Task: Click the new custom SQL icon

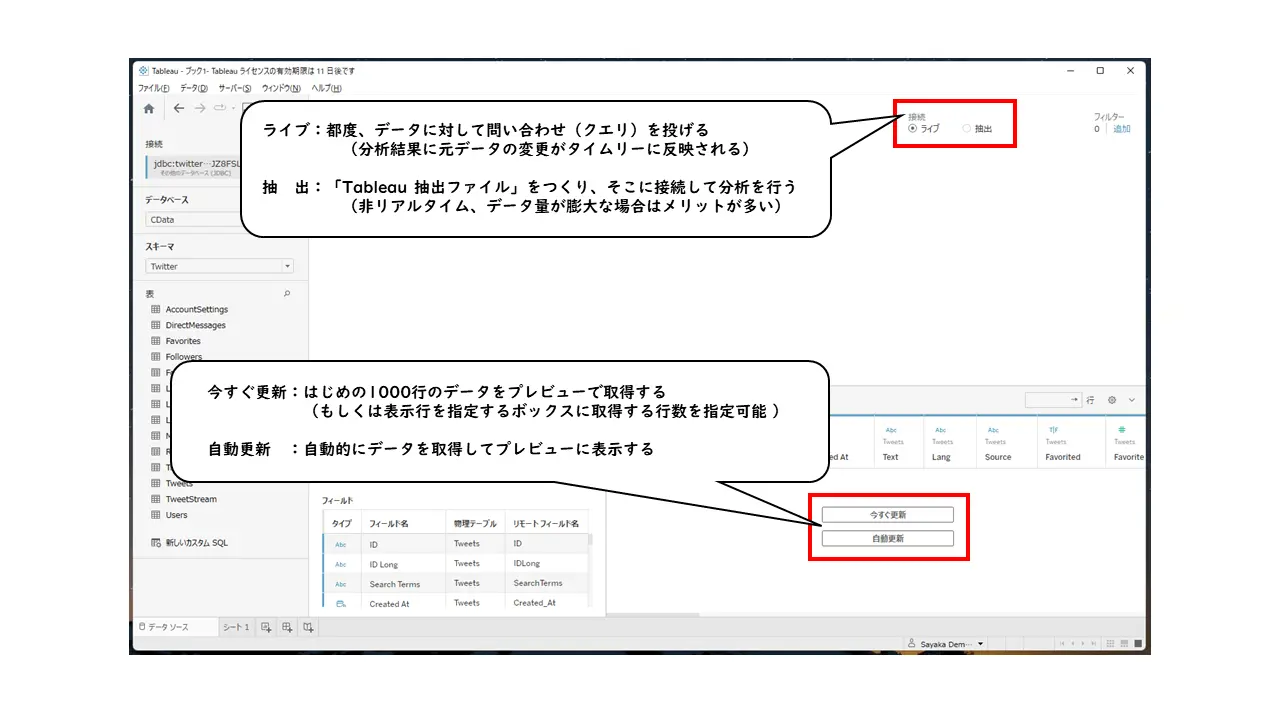Action: (x=156, y=543)
